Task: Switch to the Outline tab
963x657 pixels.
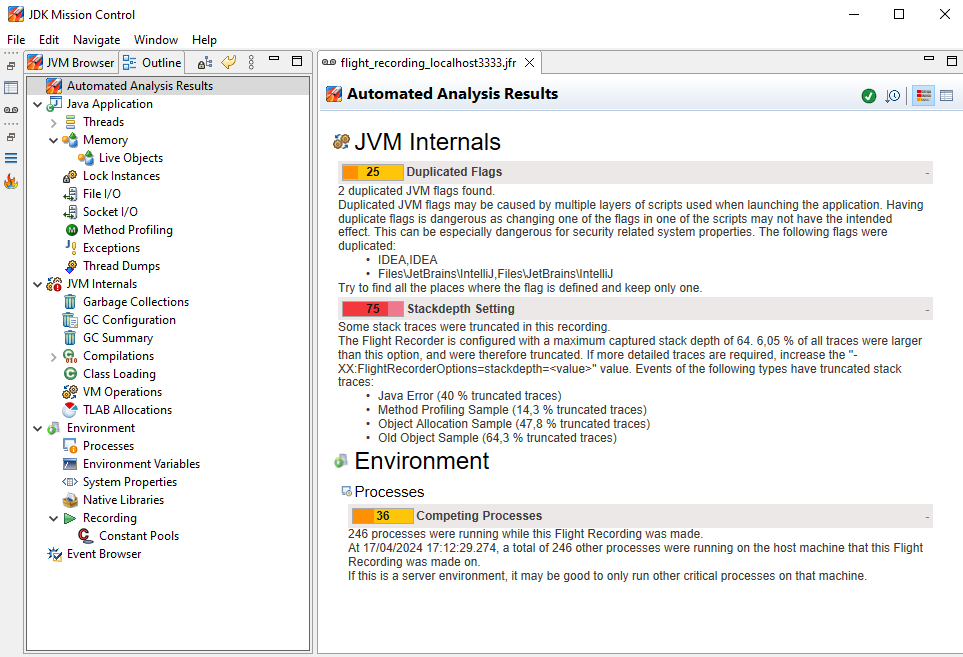Action: [152, 63]
